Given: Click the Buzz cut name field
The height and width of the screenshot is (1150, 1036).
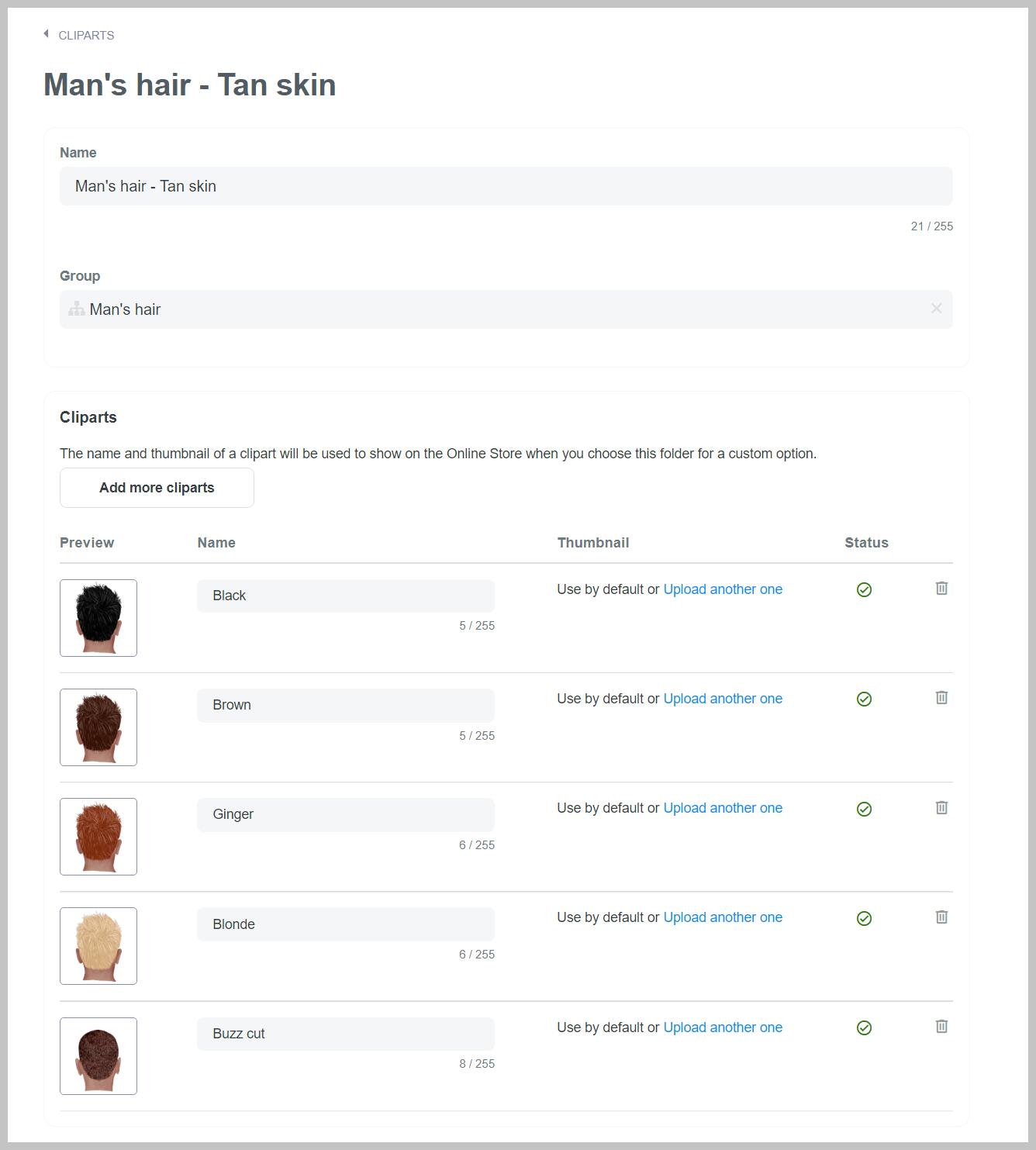Looking at the screenshot, I should tap(346, 1034).
